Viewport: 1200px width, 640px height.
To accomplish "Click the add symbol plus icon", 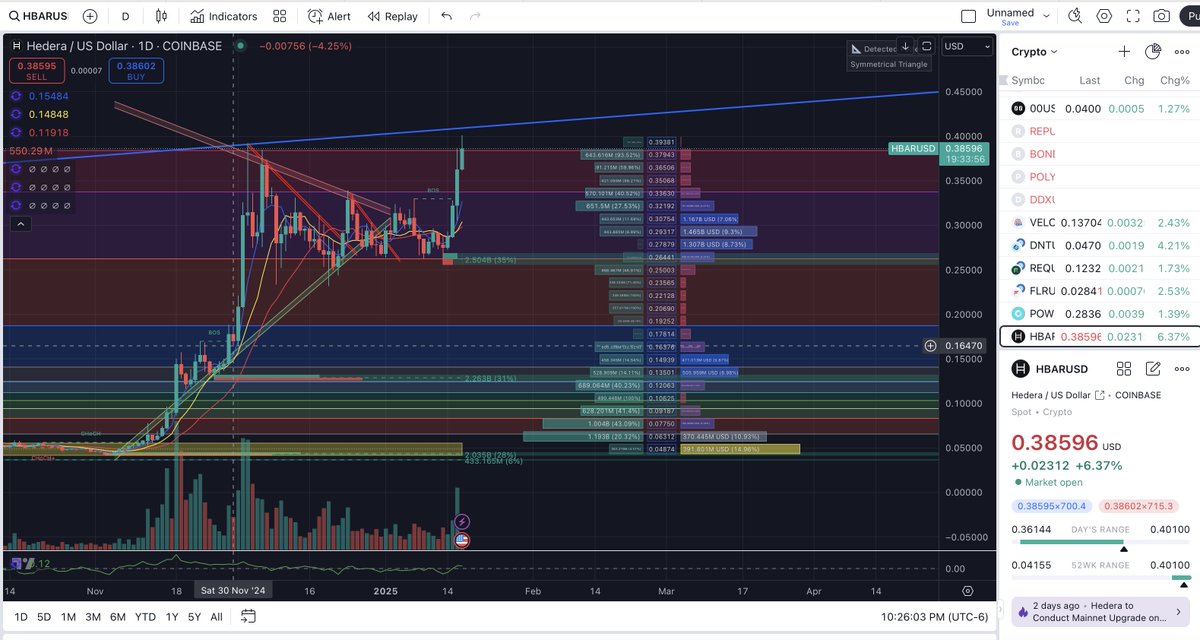I will pyautogui.click(x=90, y=16).
